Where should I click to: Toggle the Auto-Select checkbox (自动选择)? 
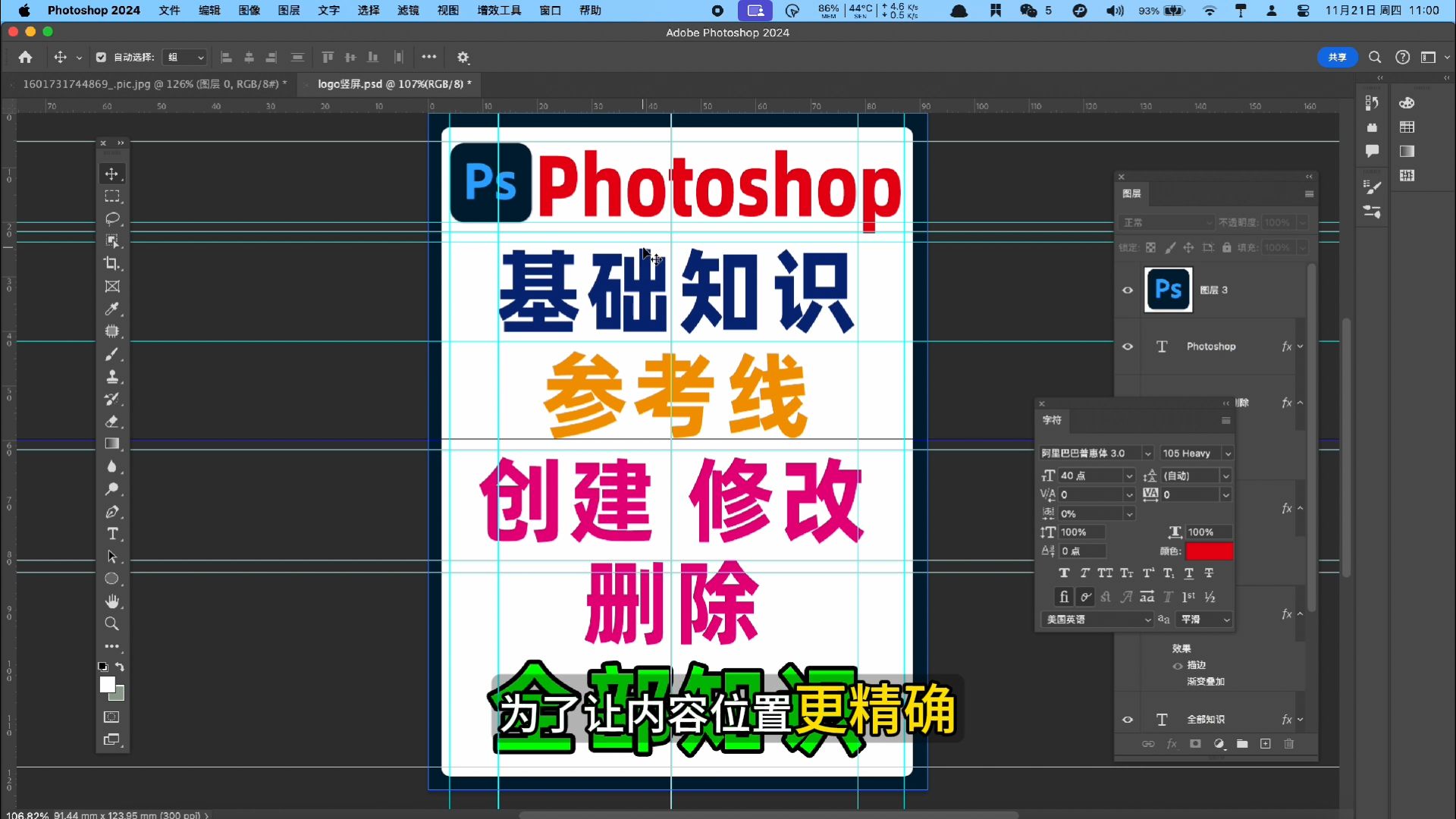(x=101, y=57)
